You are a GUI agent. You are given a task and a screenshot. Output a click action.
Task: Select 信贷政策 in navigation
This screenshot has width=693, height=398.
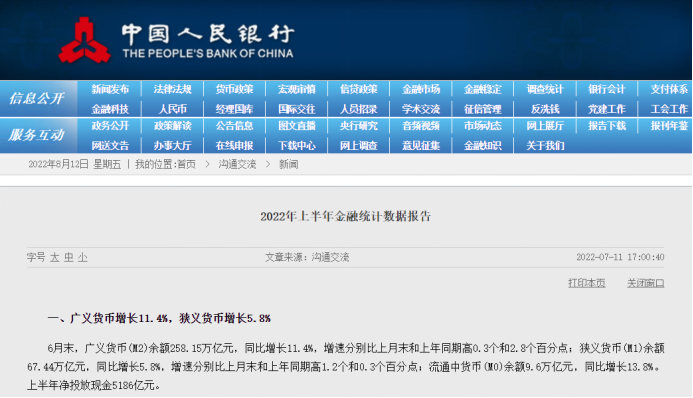(358, 89)
